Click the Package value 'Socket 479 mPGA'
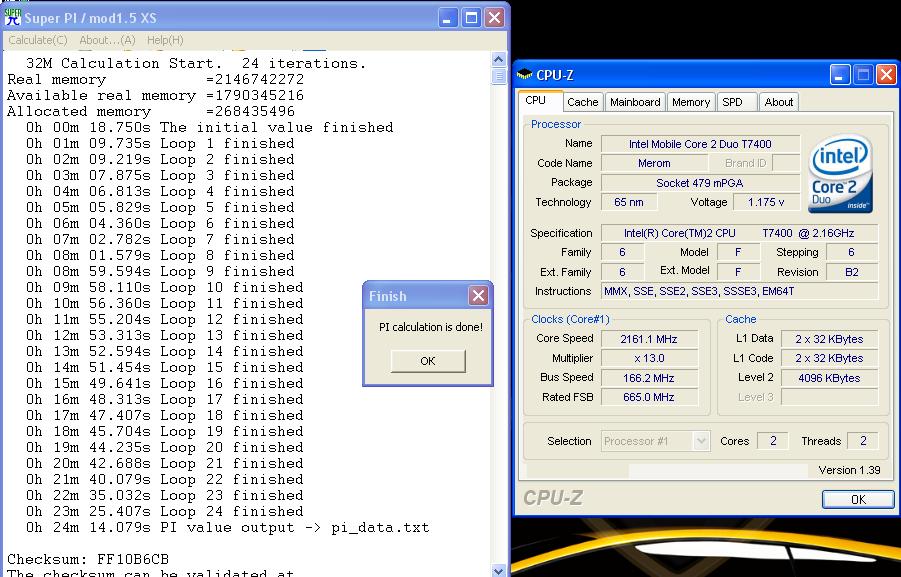Viewport: 901px width, 577px height. click(x=700, y=183)
